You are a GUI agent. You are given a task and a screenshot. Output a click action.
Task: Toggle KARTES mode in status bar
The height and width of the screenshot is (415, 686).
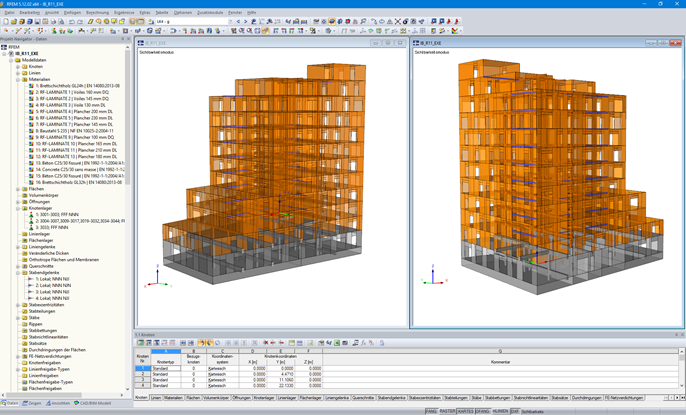[x=465, y=412]
